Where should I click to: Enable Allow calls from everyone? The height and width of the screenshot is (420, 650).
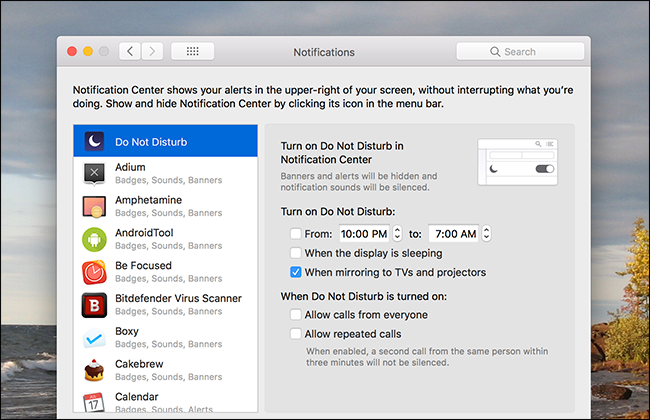(296, 314)
